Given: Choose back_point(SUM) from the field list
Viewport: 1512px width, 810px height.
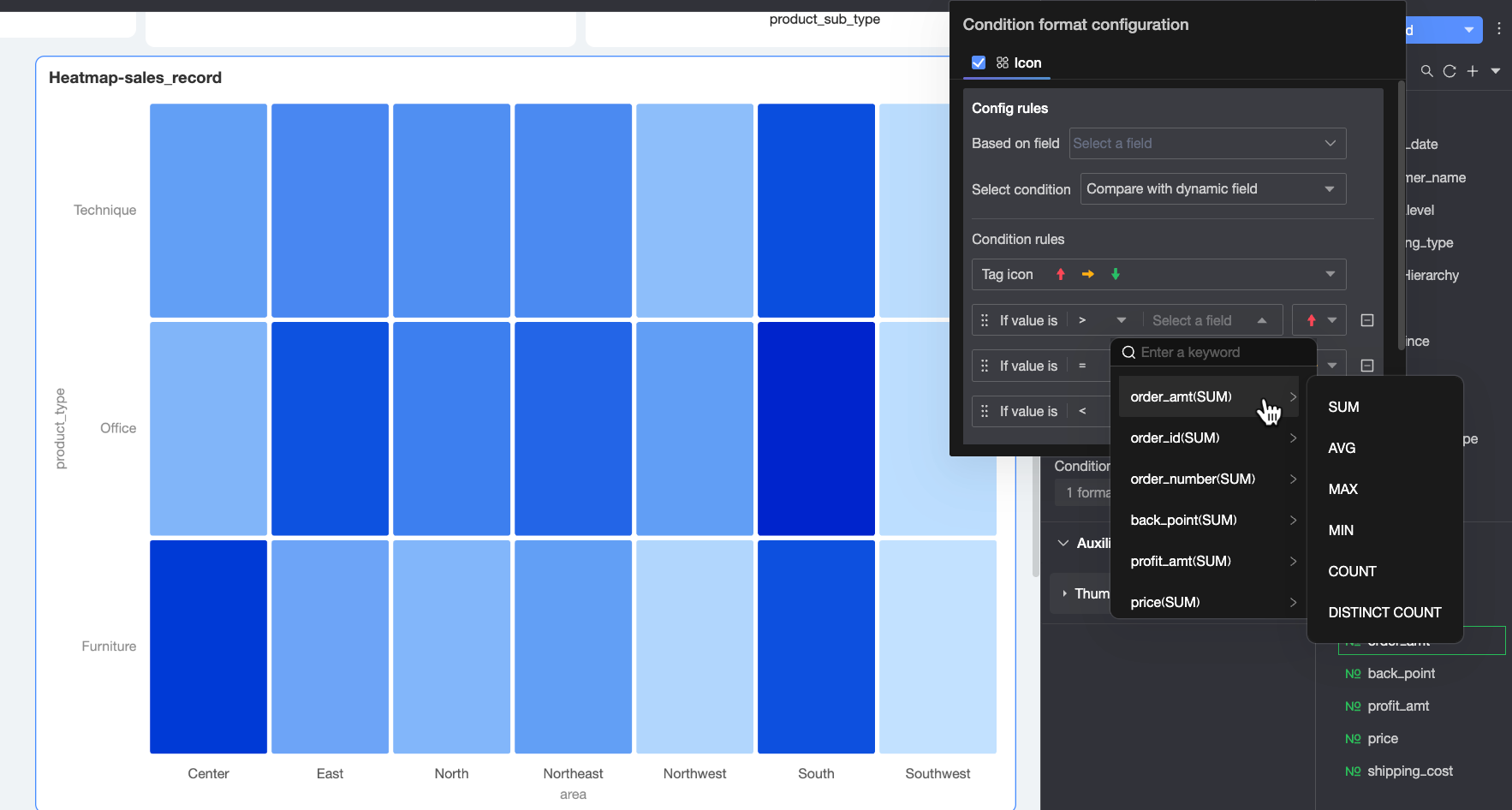Looking at the screenshot, I should pyautogui.click(x=1208, y=520).
